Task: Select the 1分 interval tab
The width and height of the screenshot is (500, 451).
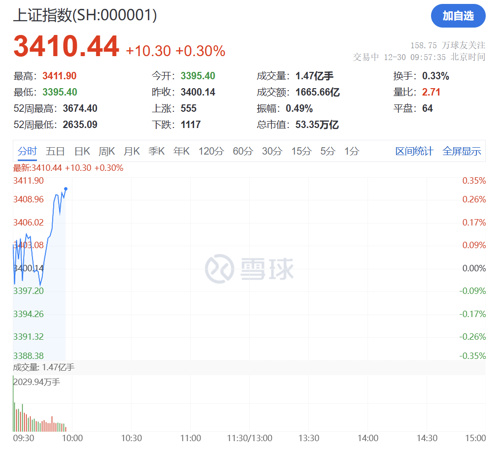Action: [x=352, y=151]
